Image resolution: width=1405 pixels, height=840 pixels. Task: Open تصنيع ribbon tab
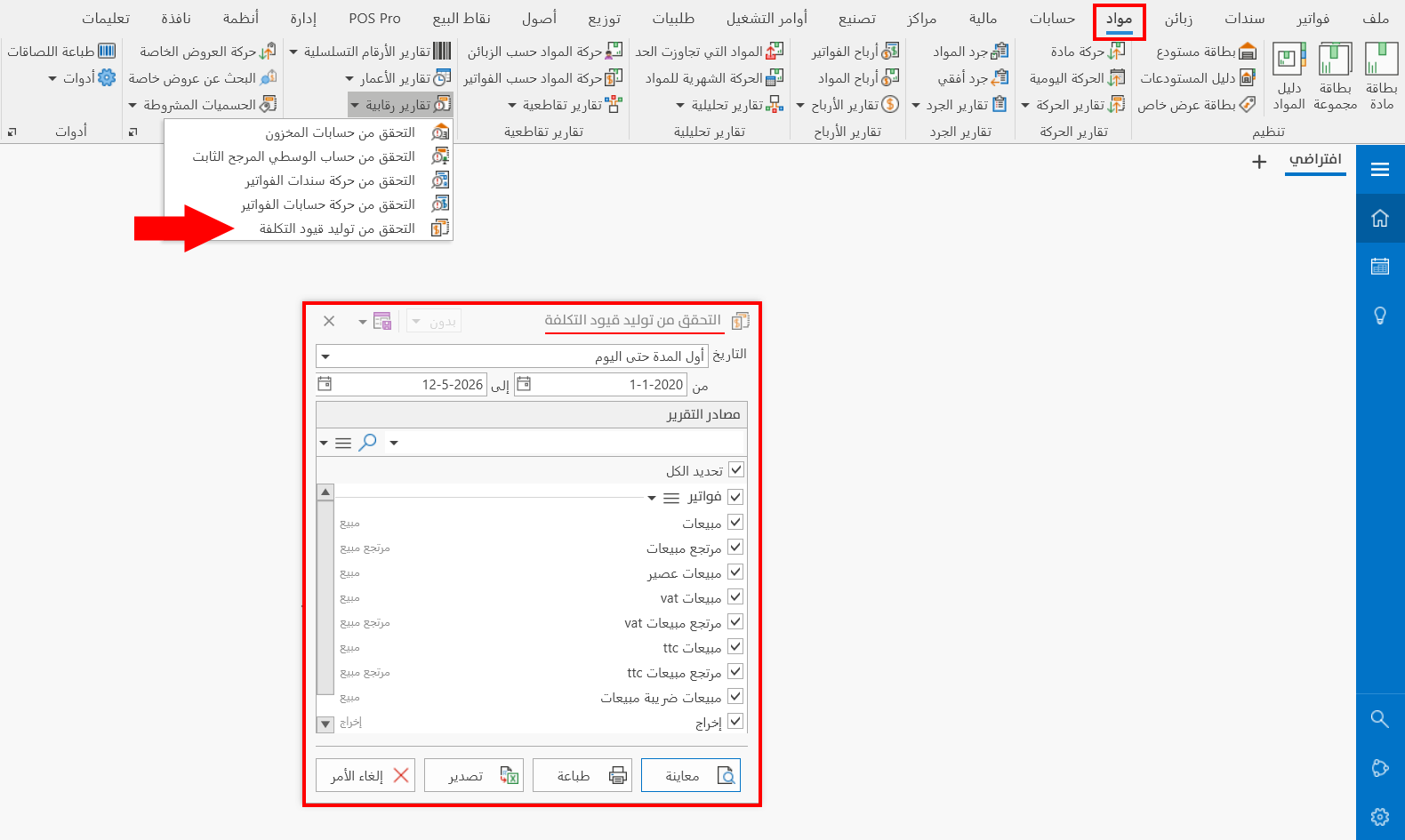click(x=856, y=19)
